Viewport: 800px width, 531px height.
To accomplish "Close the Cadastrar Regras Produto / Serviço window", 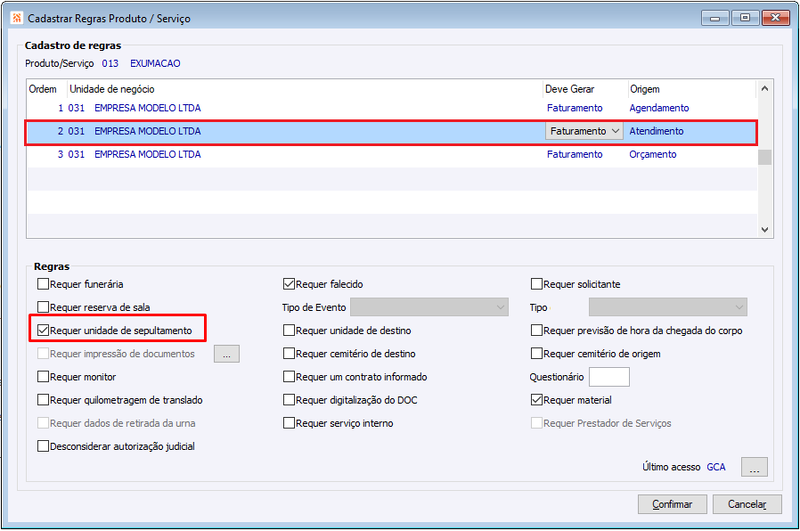I will [776, 18].
